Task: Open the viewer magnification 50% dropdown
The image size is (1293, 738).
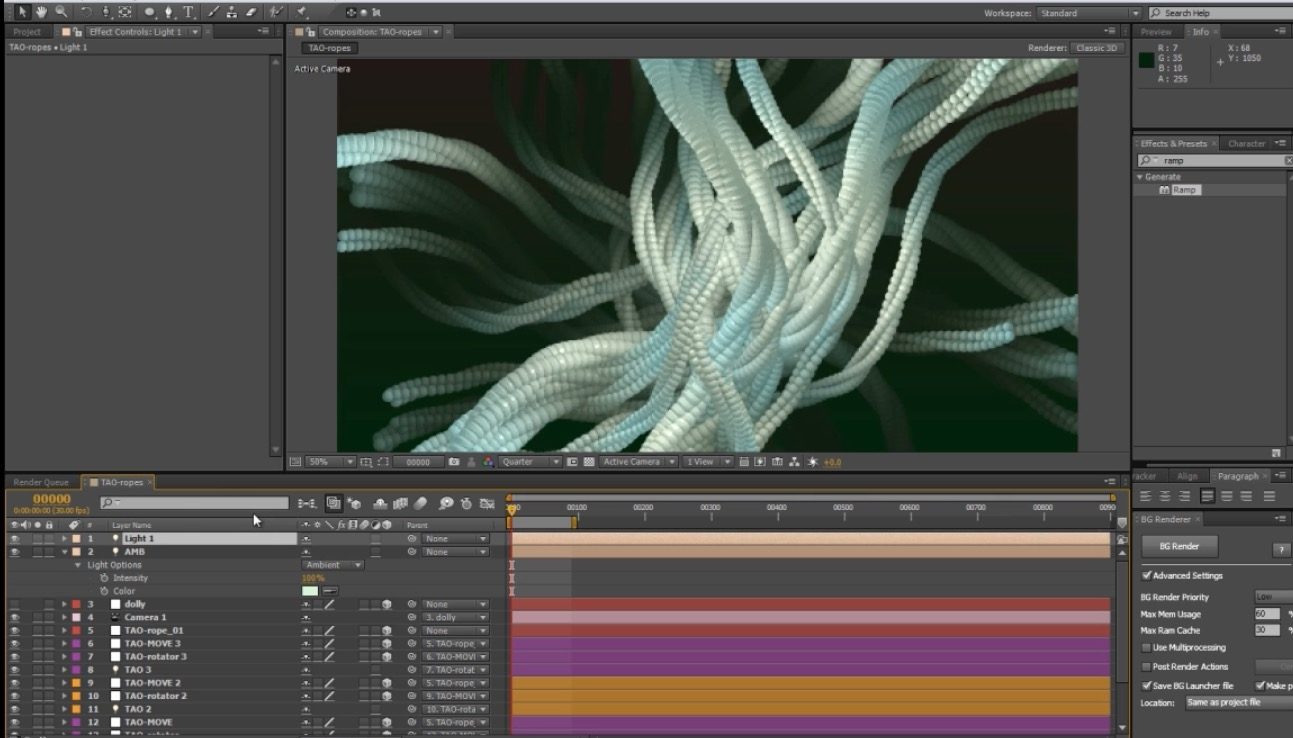Action: pyautogui.click(x=330, y=462)
